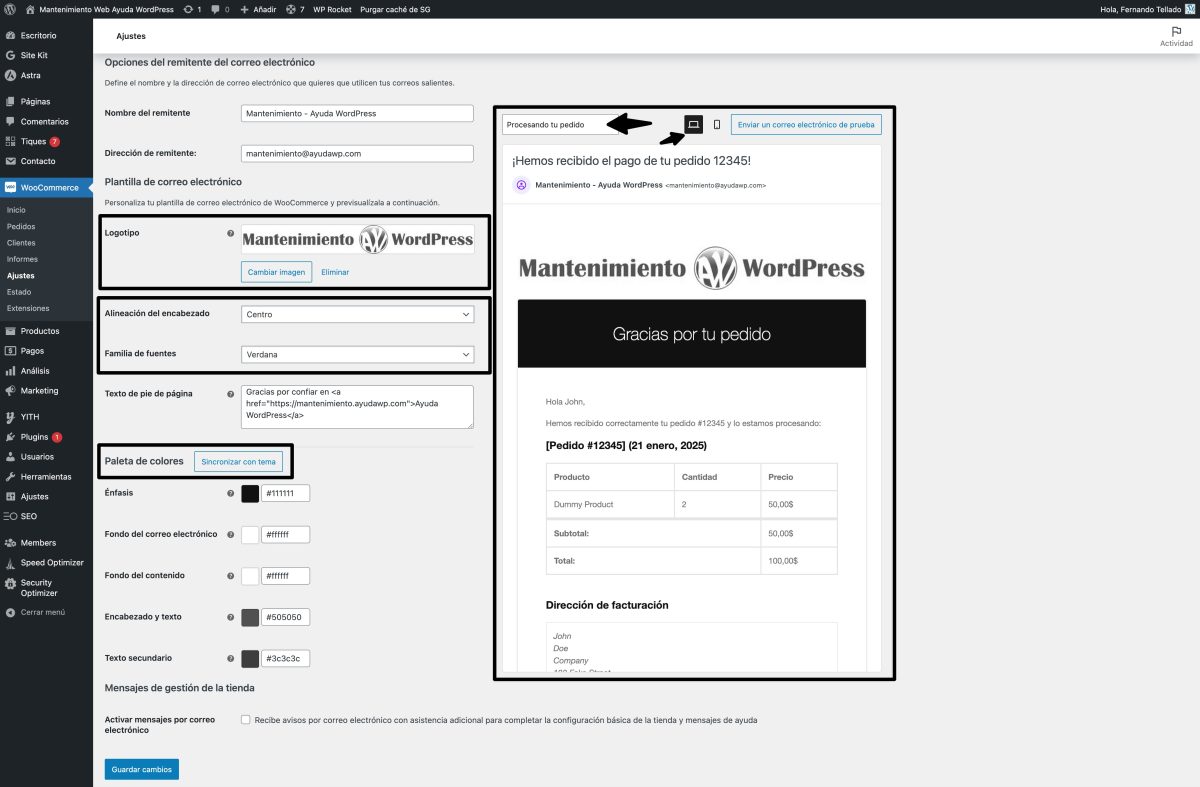The image size is (1200, 787).
Task: Click the WordPress logo in the admin bar
Action: click(11, 9)
